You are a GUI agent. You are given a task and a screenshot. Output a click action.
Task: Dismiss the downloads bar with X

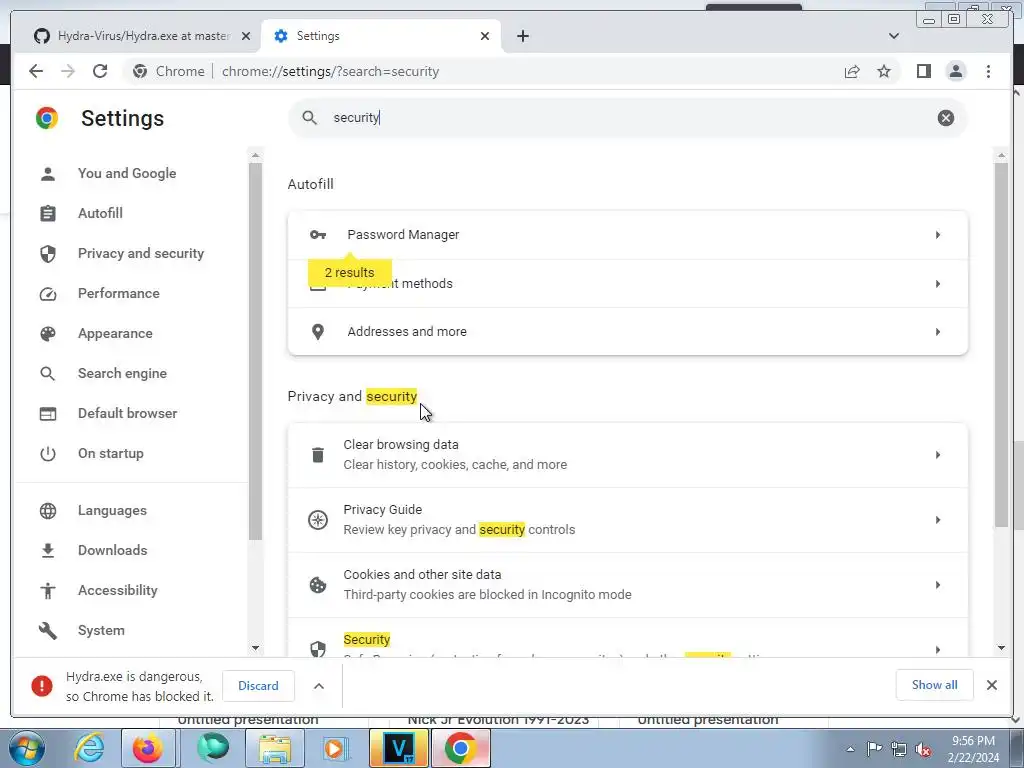tap(991, 685)
